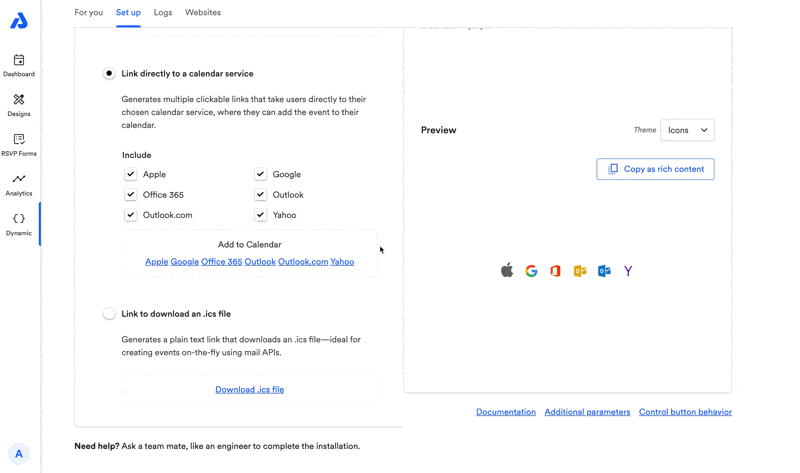800x473 pixels.
Task: Open the Analytics sidebar icon
Action: coord(19,179)
